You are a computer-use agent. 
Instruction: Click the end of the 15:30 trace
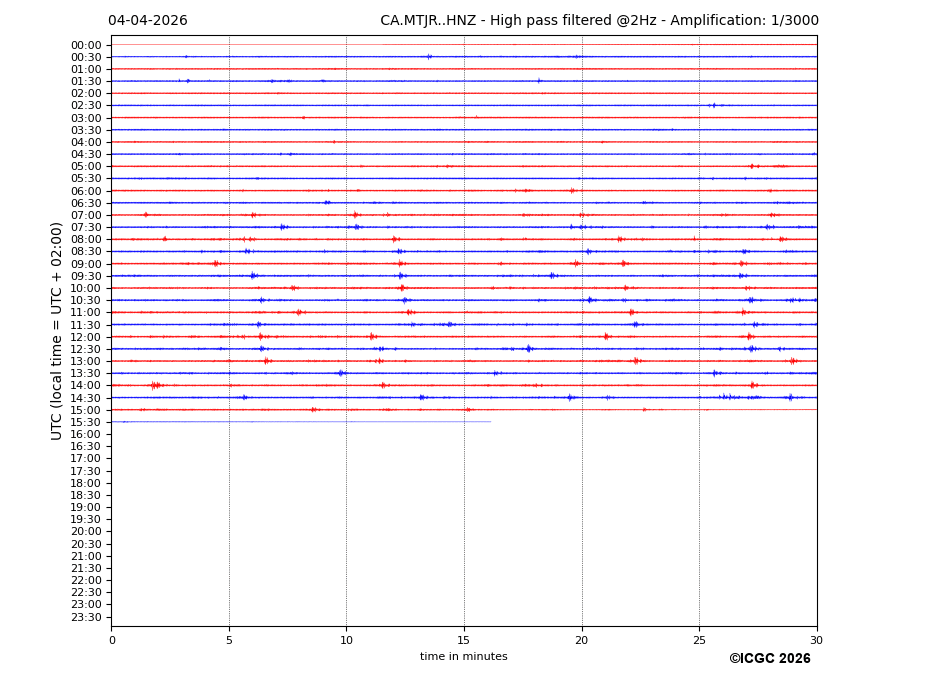(490, 422)
